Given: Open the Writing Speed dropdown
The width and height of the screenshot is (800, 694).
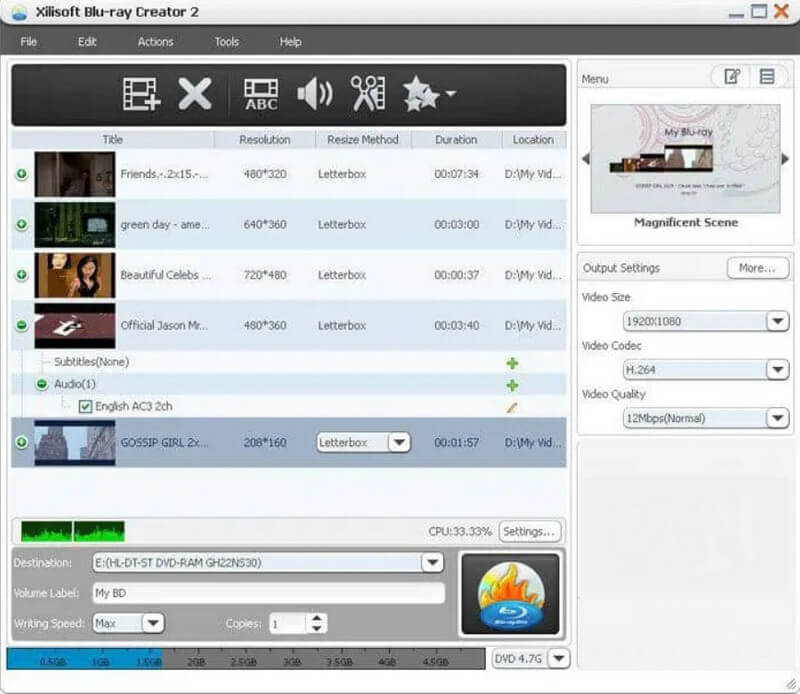Looking at the screenshot, I should (153, 623).
